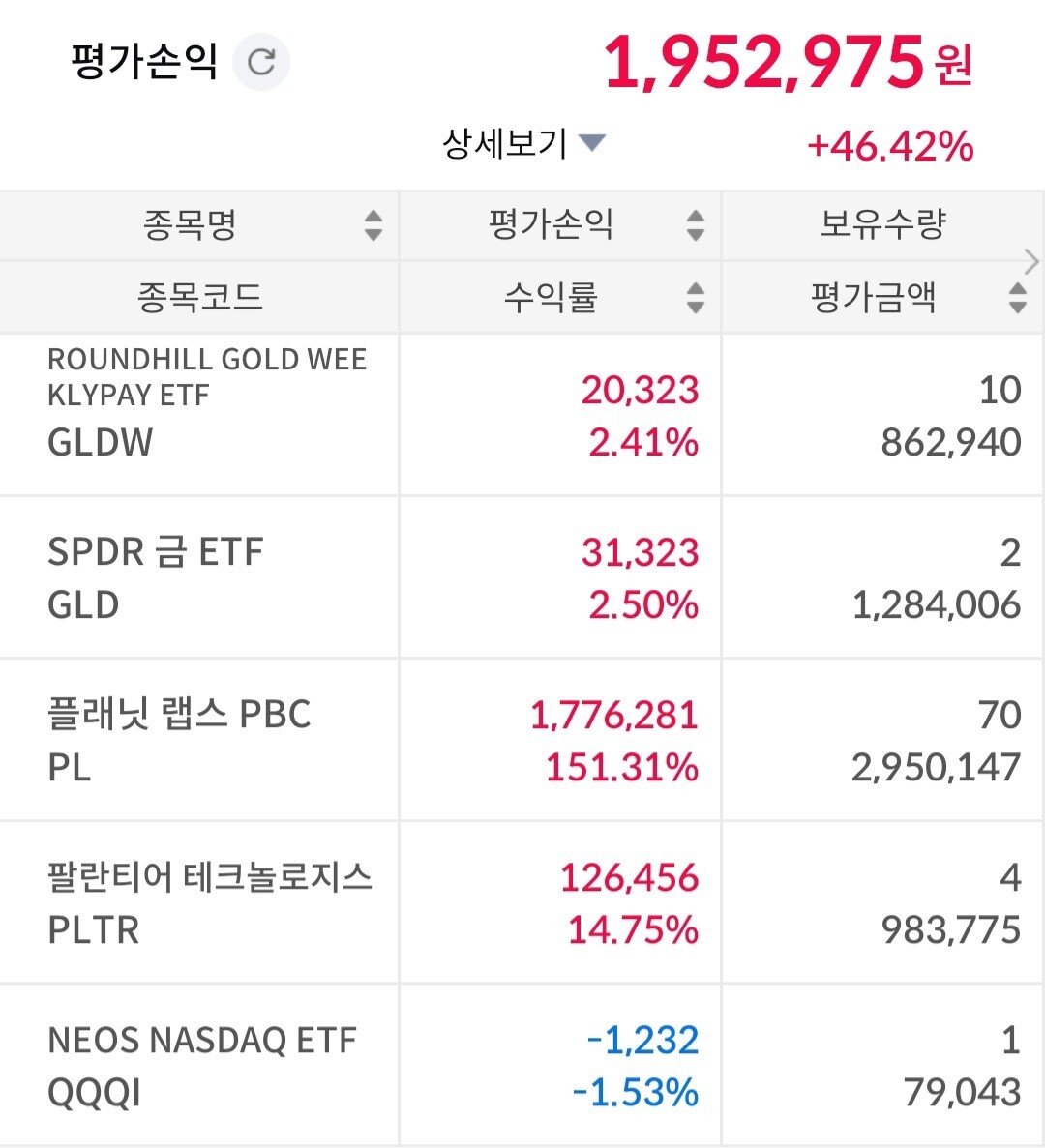This screenshot has height=1148, width=1045.
Task: Open 팔란티어 테크놀로지스 PLTR holding
Action: coord(209,901)
